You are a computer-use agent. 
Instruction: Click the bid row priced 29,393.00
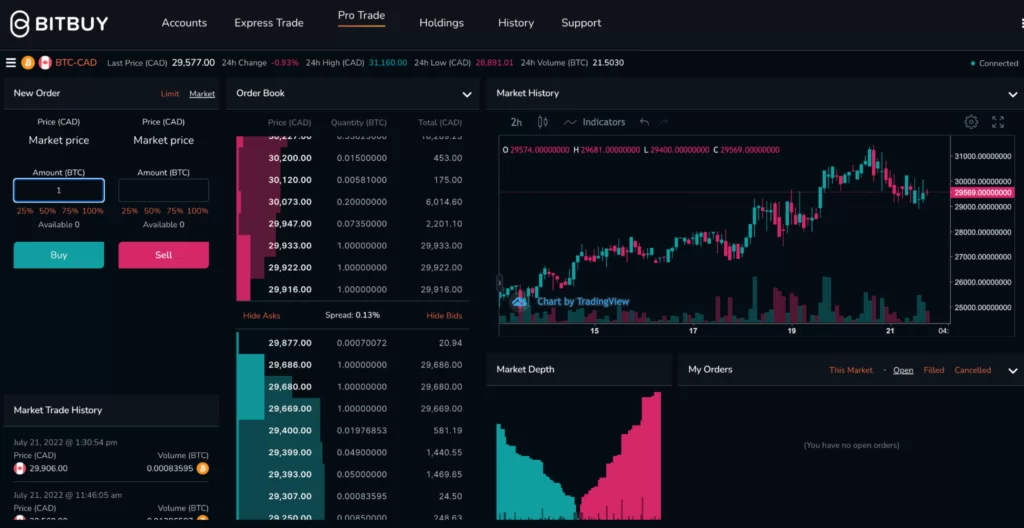point(352,474)
